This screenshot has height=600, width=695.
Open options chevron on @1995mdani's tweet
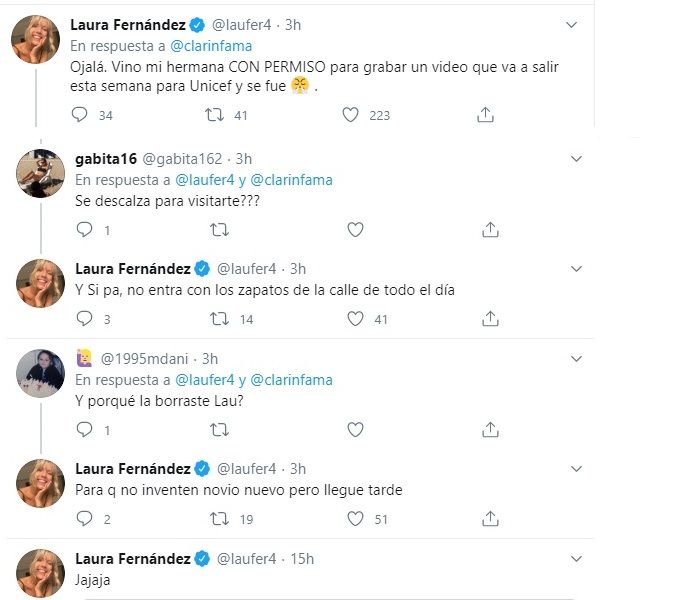[576, 359]
